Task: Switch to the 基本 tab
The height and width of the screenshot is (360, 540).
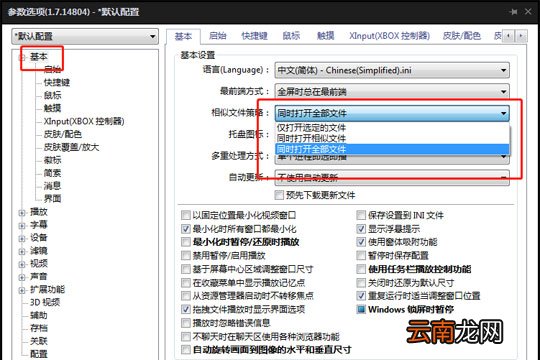Action: click(183, 36)
